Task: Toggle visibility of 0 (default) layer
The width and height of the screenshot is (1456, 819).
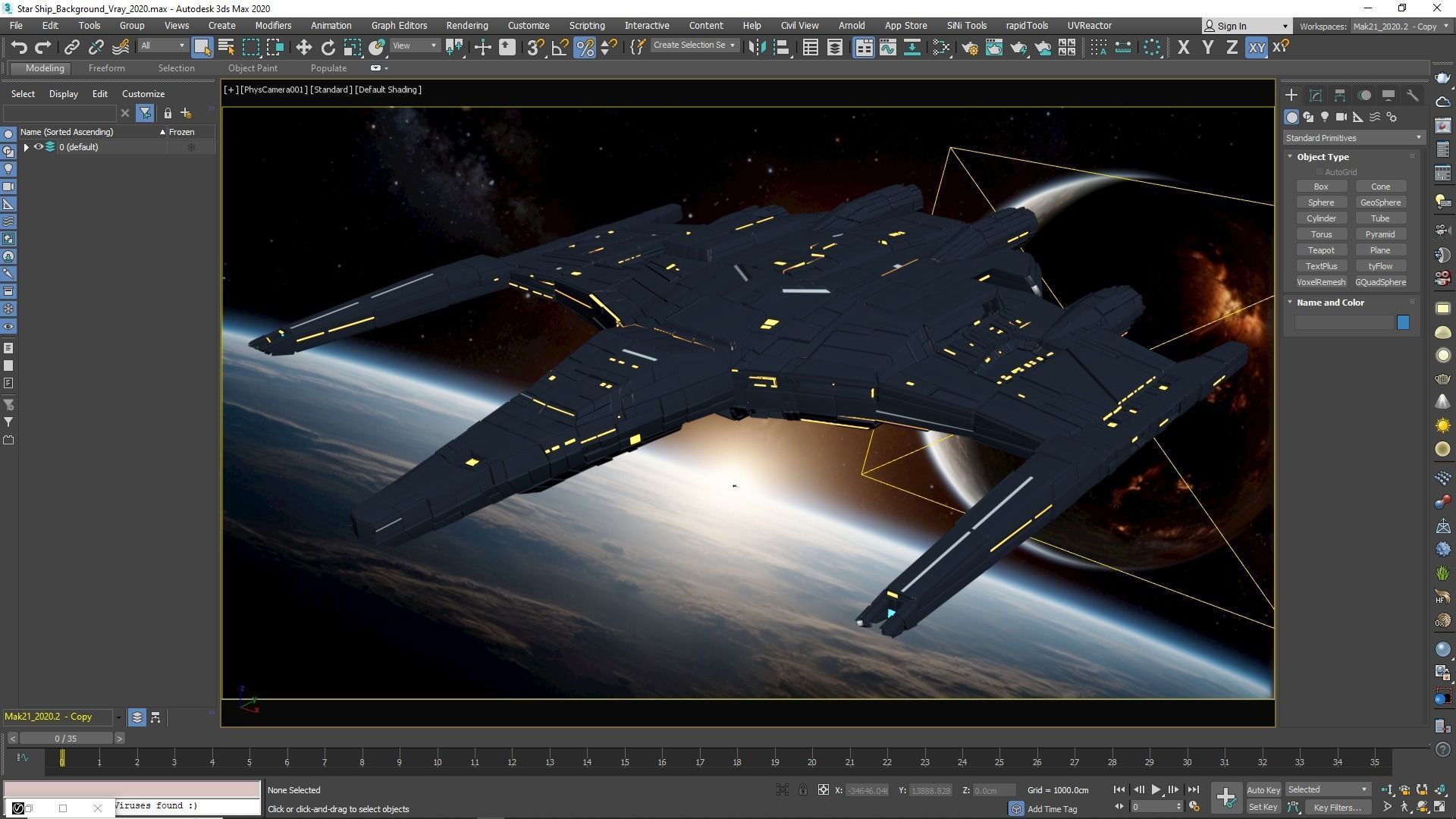Action: [38, 147]
